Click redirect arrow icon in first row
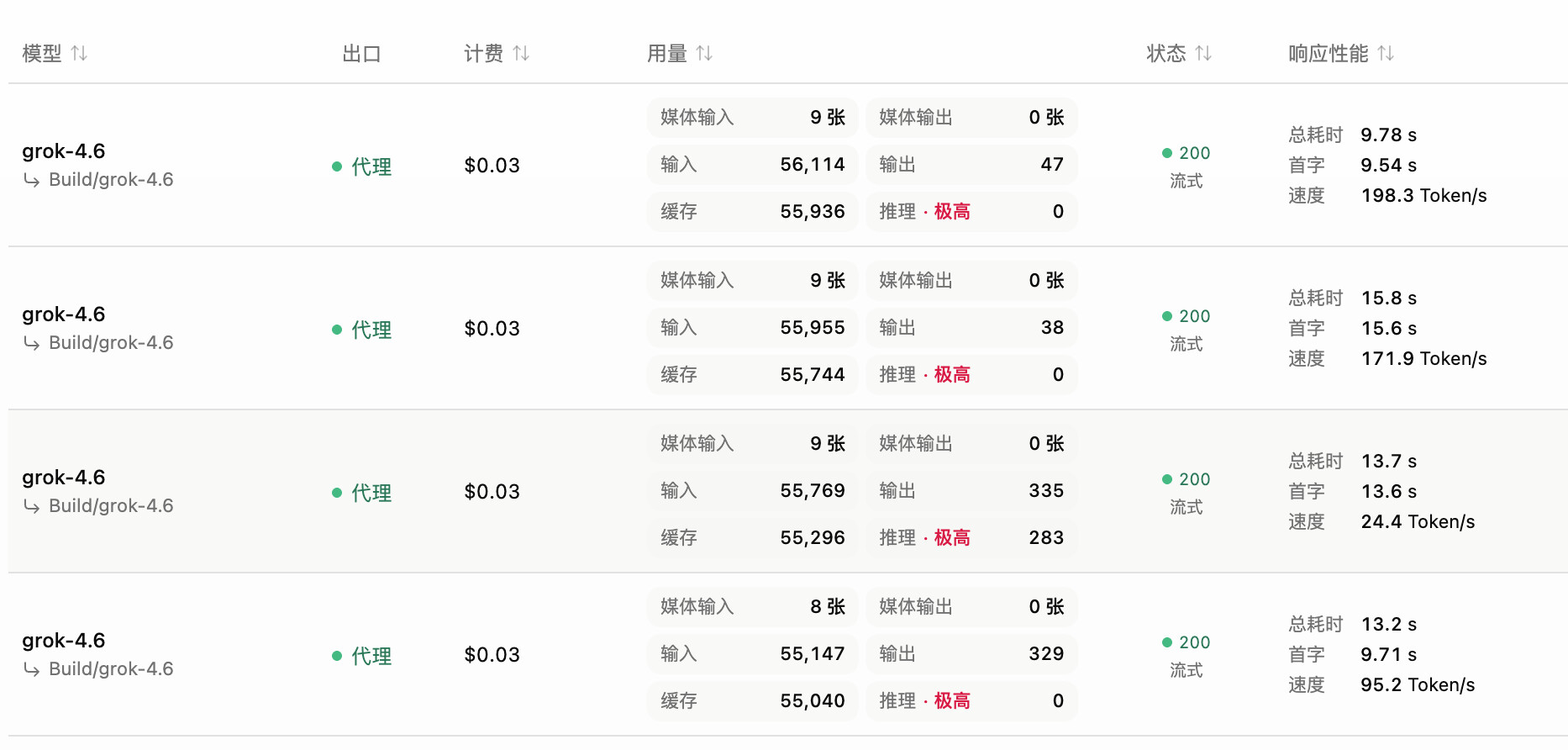Screen dimensions: 1568x750 [x=32, y=180]
